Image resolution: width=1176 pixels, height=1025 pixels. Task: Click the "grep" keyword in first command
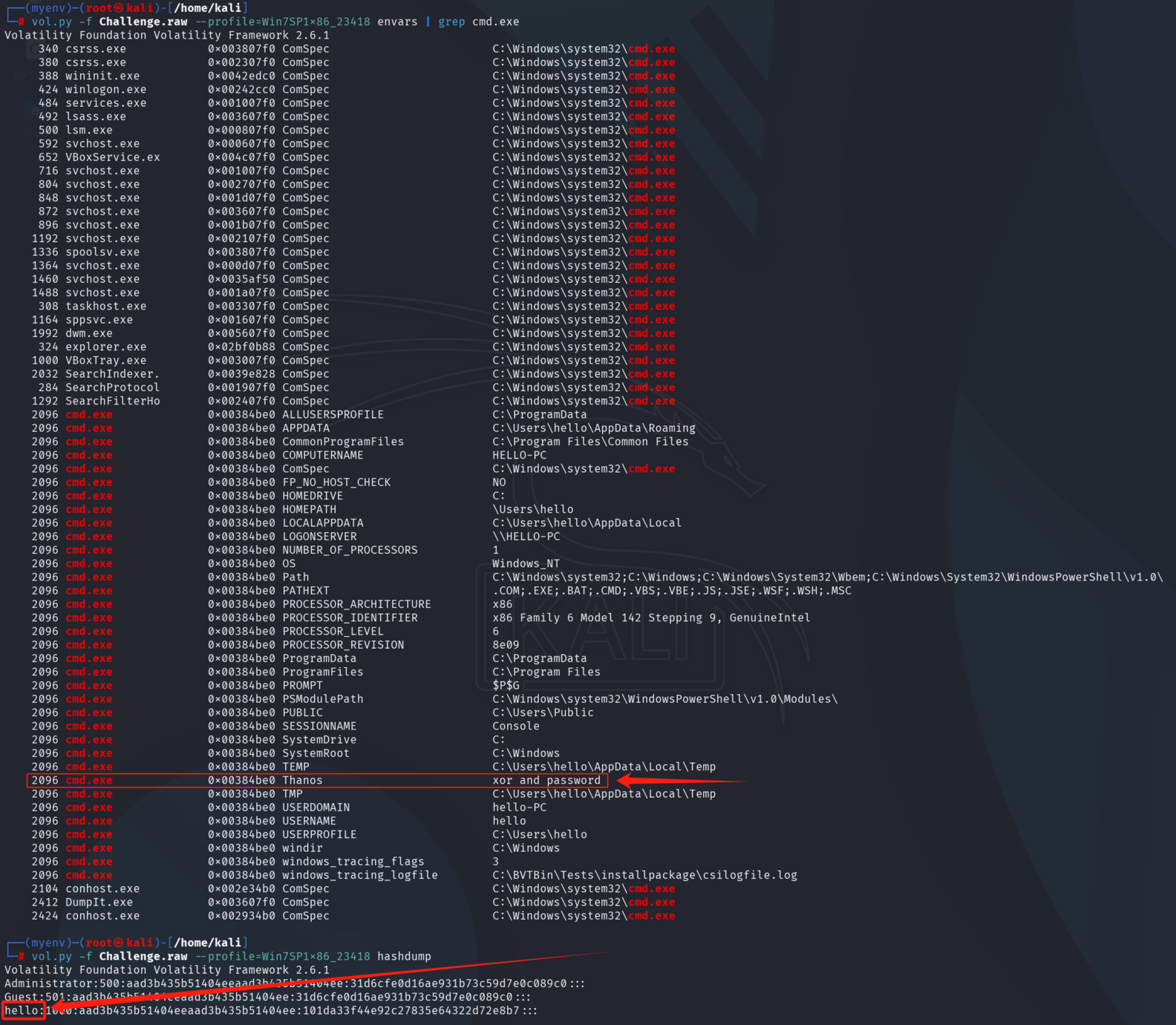[451, 22]
